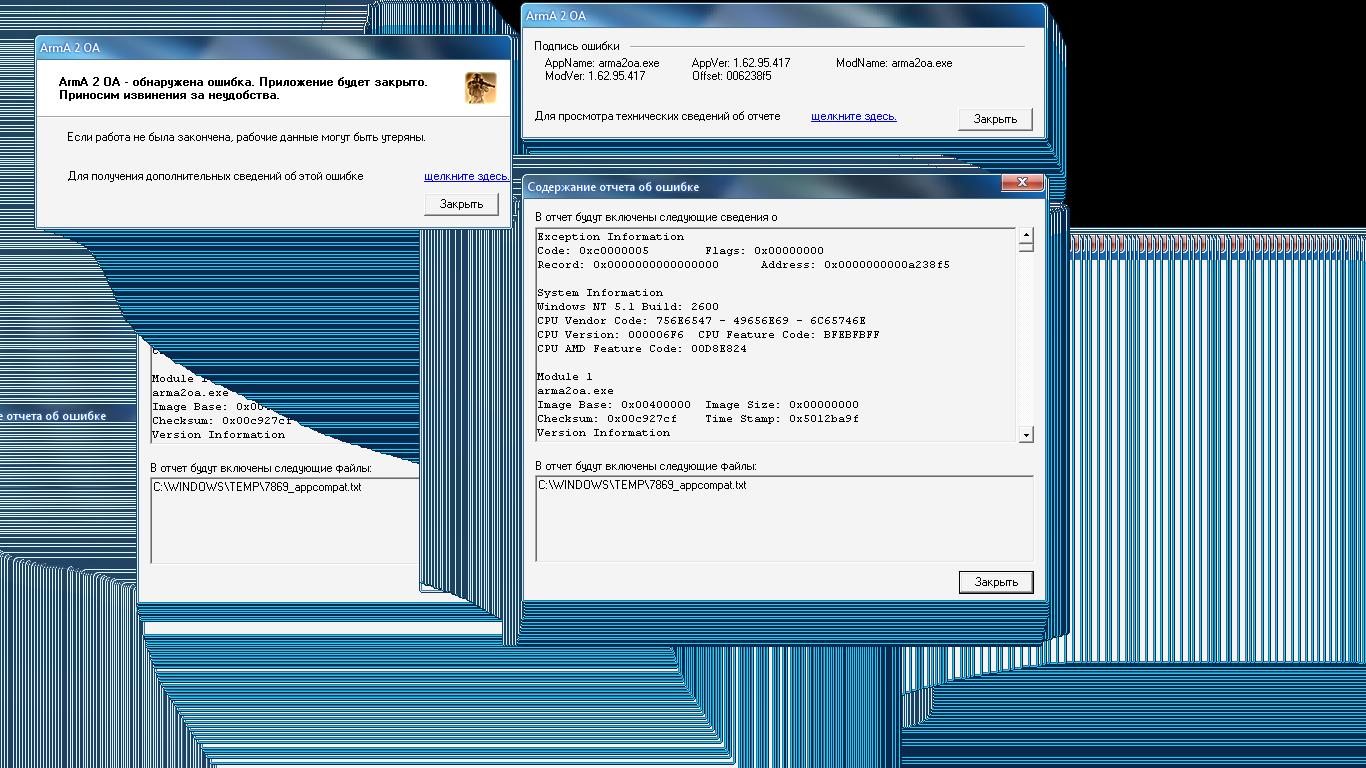The image size is (1366, 768).
Task: Click the "CPU Feature Code: BFEBFBFF" value
Action: (789, 335)
